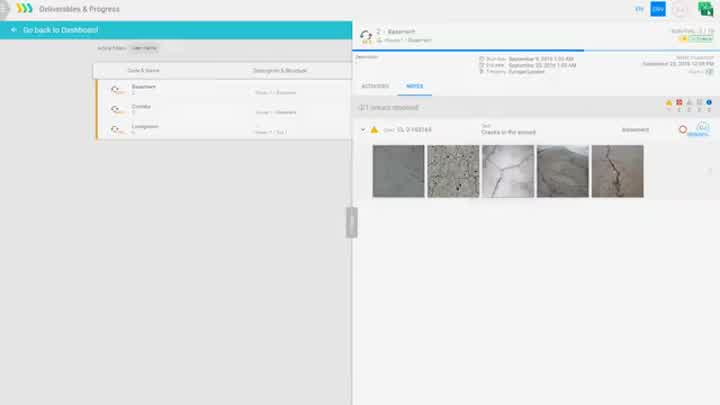Click the structure icon under Basement title
The width and height of the screenshot is (720, 405).
[x=380, y=40]
